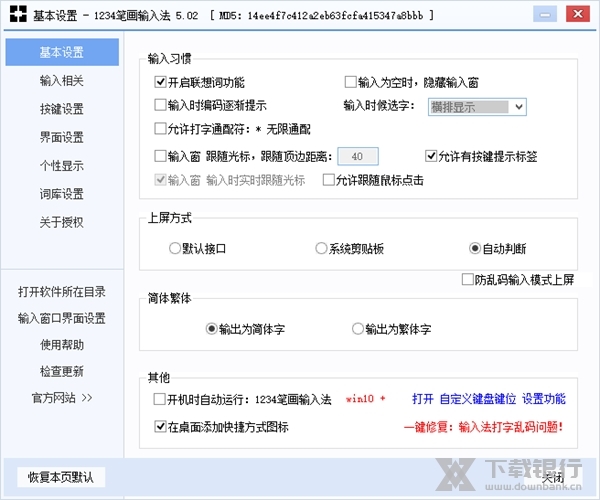The image size is (600, 500).
Task: Click the 跟随顶边距离 value field showing 40
Action: 358,156
